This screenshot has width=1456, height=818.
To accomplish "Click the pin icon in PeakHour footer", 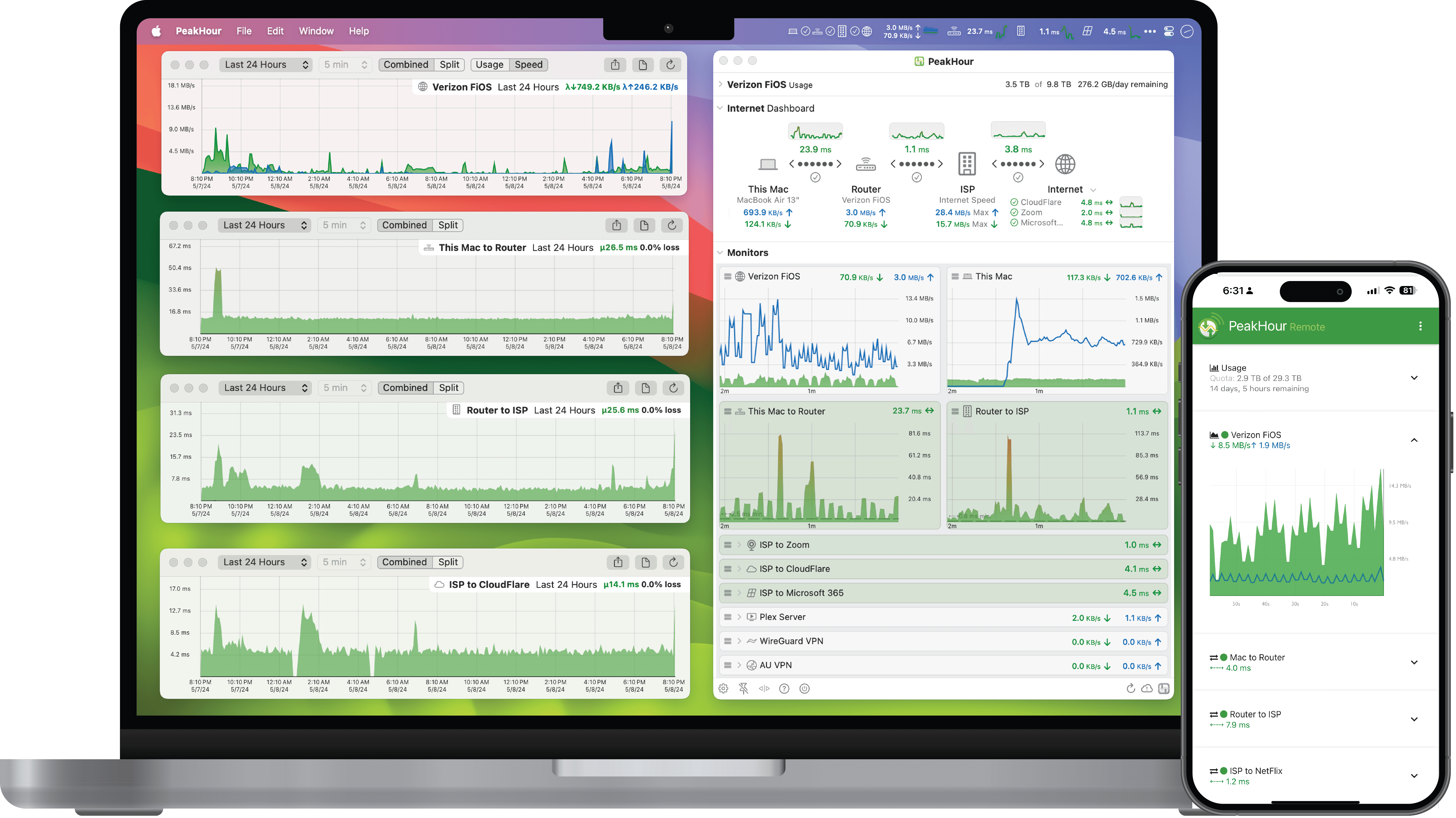I will (x=743, y=688).
